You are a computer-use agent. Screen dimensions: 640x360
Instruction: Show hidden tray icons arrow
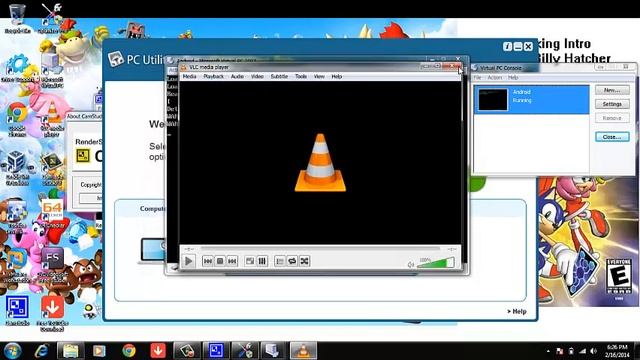(548, 351)
